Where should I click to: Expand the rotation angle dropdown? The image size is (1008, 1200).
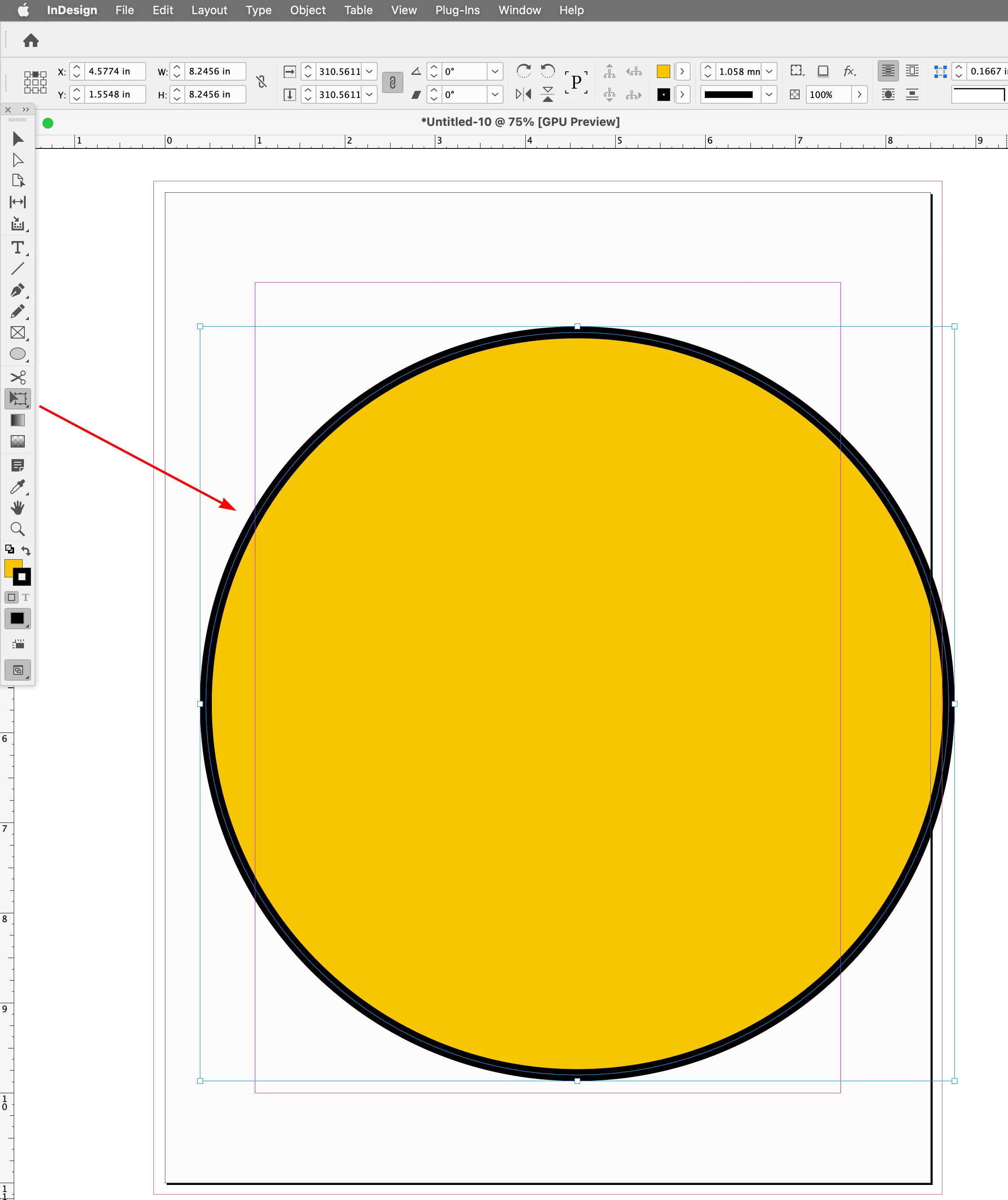pos(495,71)
